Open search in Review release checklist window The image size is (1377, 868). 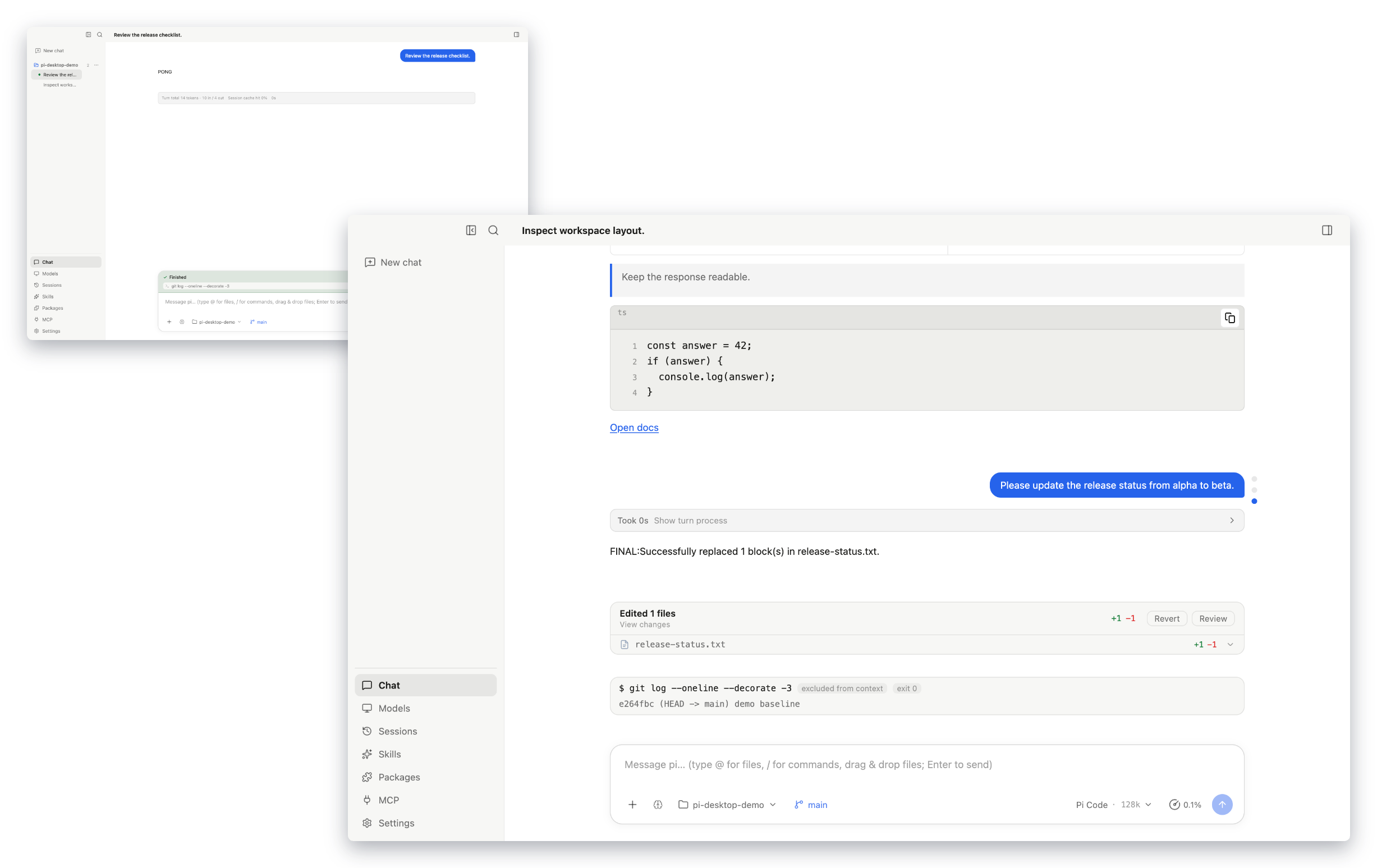pyautogui.click(x=99, y=35)
